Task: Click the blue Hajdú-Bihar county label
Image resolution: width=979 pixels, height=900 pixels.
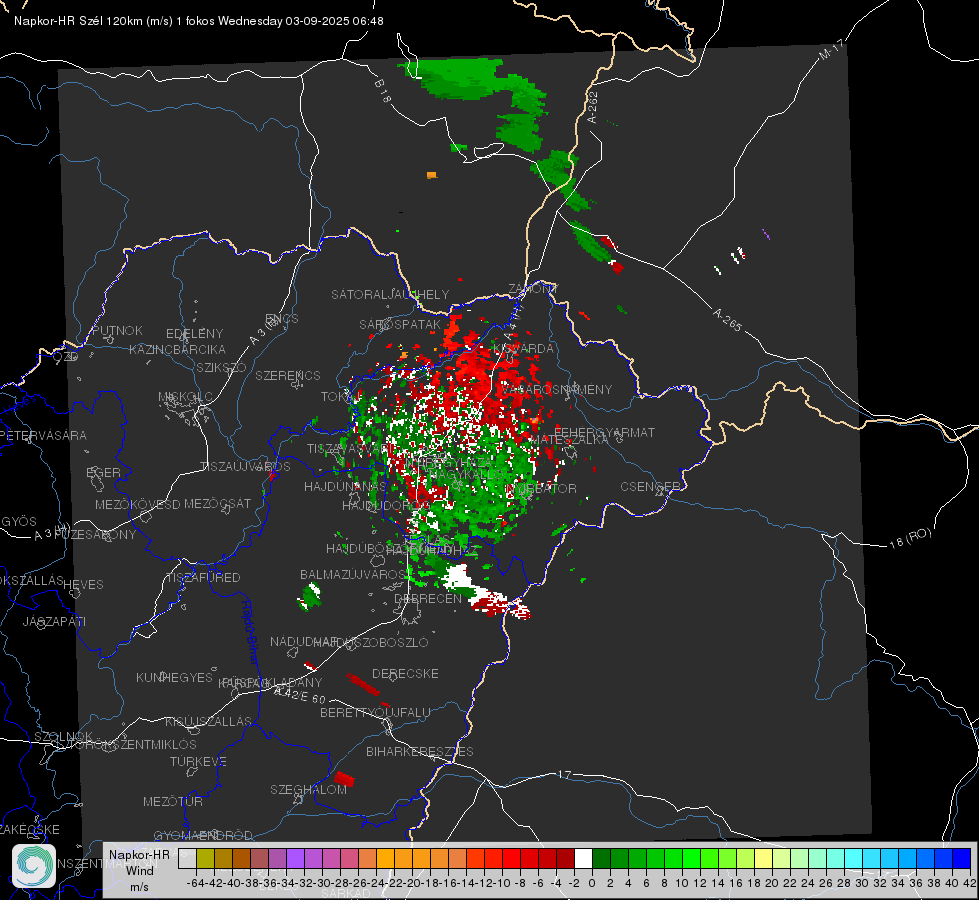Action: pyautogui.click(x=250, y=631)
